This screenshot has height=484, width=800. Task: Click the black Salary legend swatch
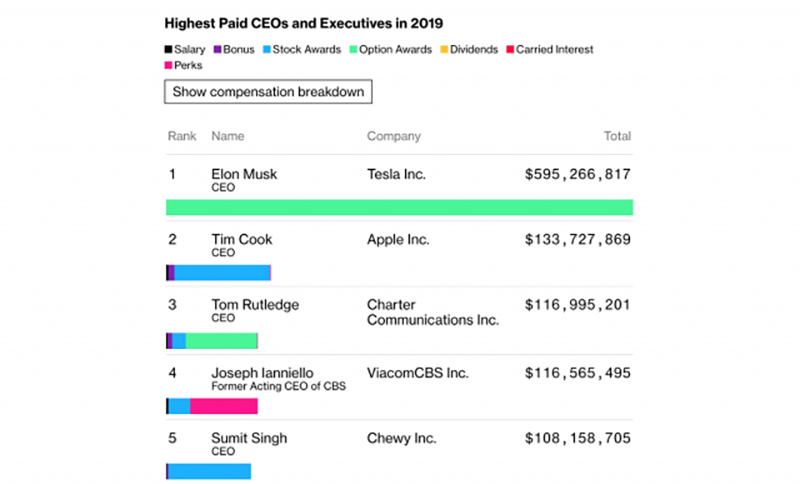[169, 50]
